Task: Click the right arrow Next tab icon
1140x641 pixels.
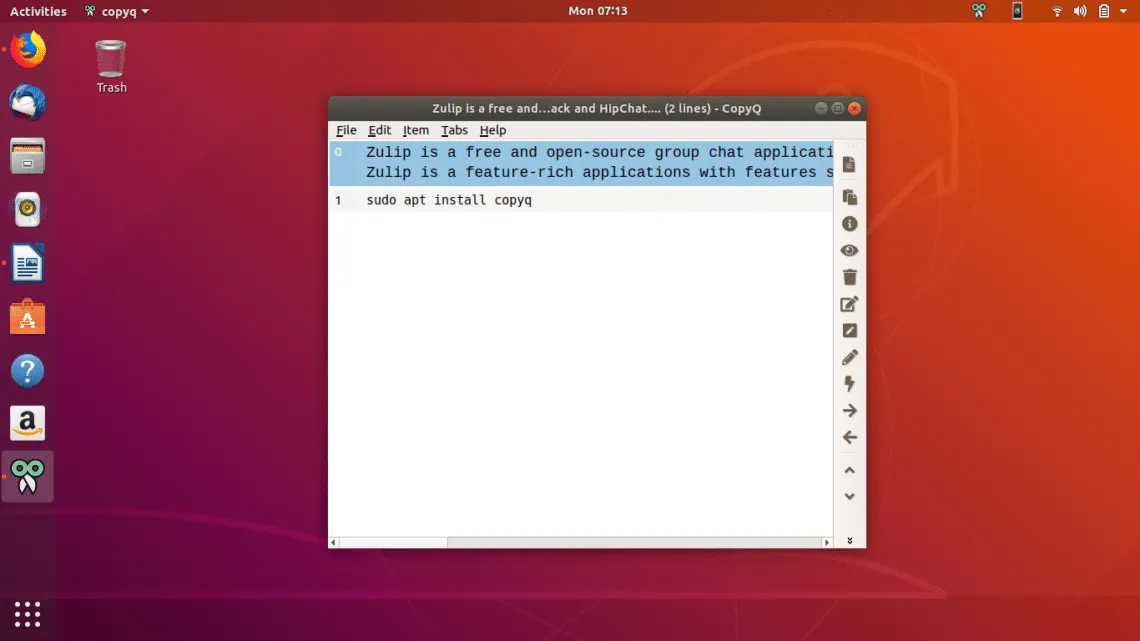Action: [x=849, y=411]
